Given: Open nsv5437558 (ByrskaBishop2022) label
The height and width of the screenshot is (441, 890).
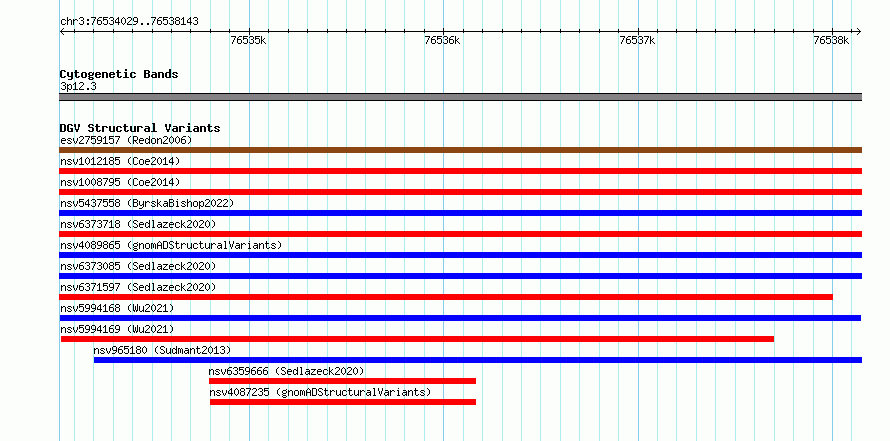Looking at the screenshot, I should 147,203.
